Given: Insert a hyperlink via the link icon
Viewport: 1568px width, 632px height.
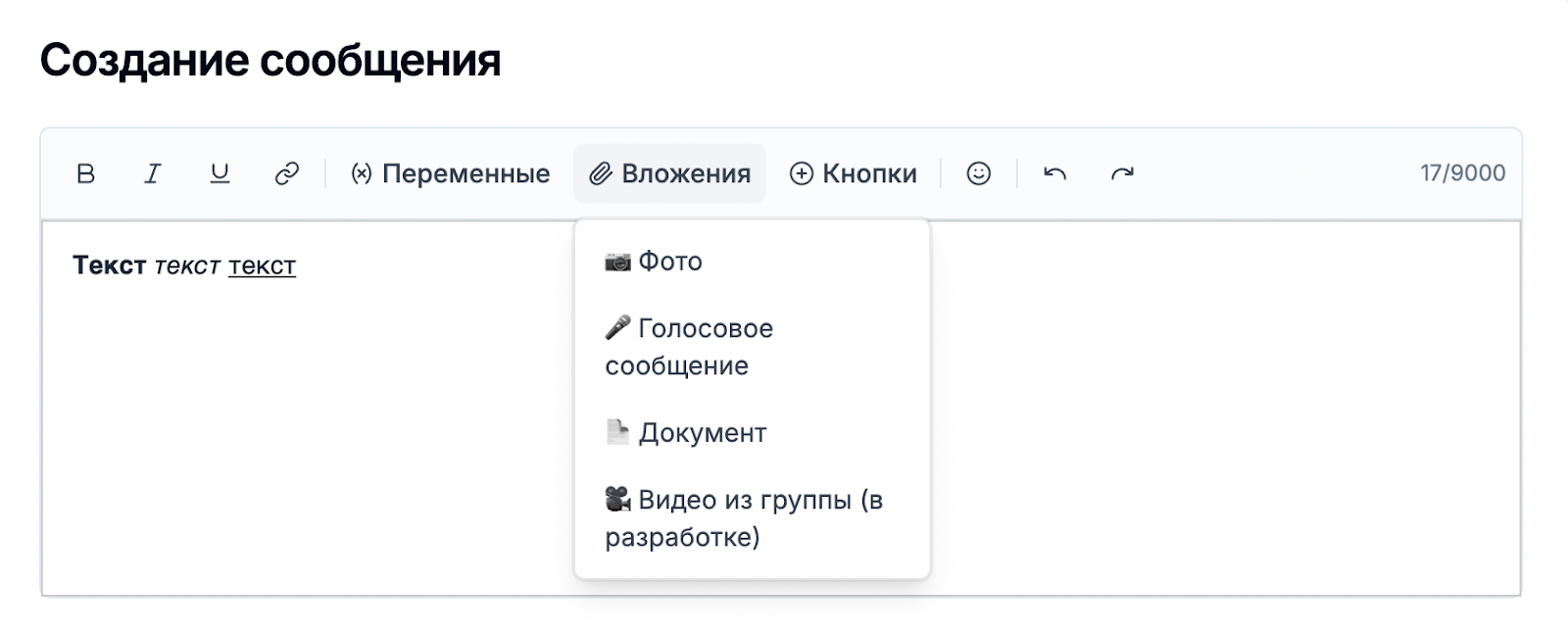Looking at the screenshot, I should tap(286, 173).
